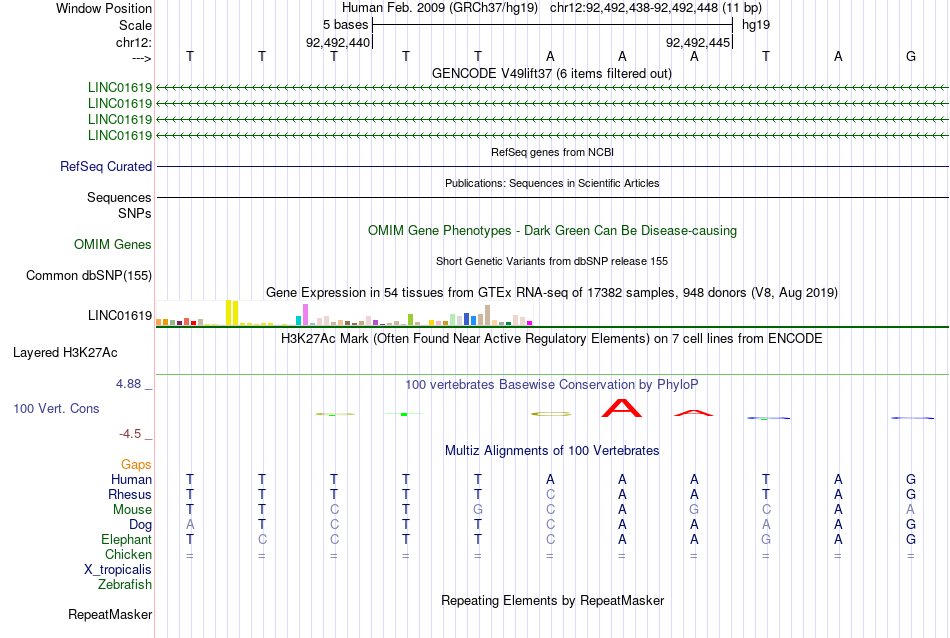The image size is (950, 638).
Task: Click the "hg19" label beside the scale bar
Action: (x=756, y=25)
